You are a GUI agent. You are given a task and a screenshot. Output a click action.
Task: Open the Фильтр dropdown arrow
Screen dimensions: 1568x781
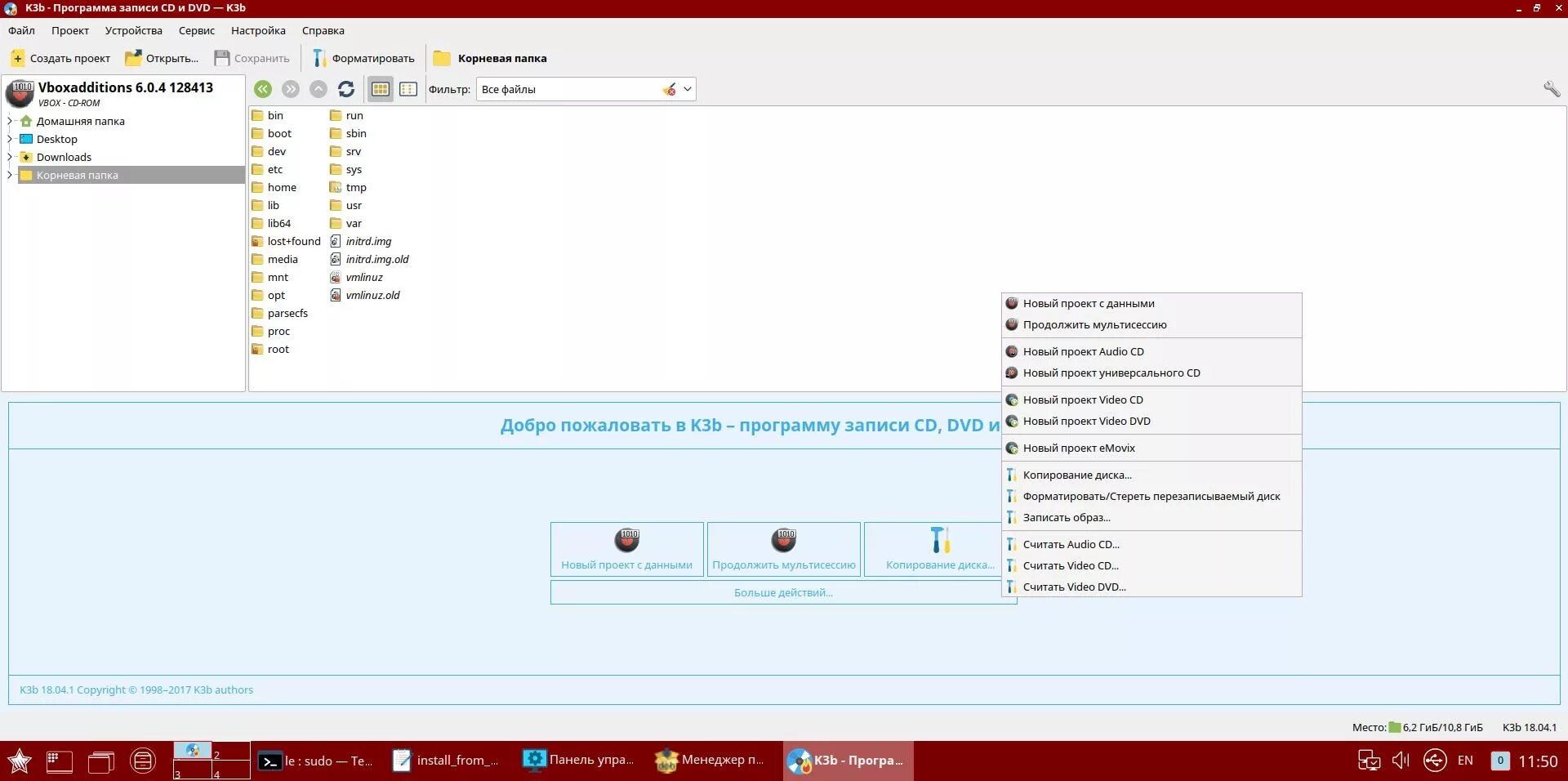pos(688,89)
